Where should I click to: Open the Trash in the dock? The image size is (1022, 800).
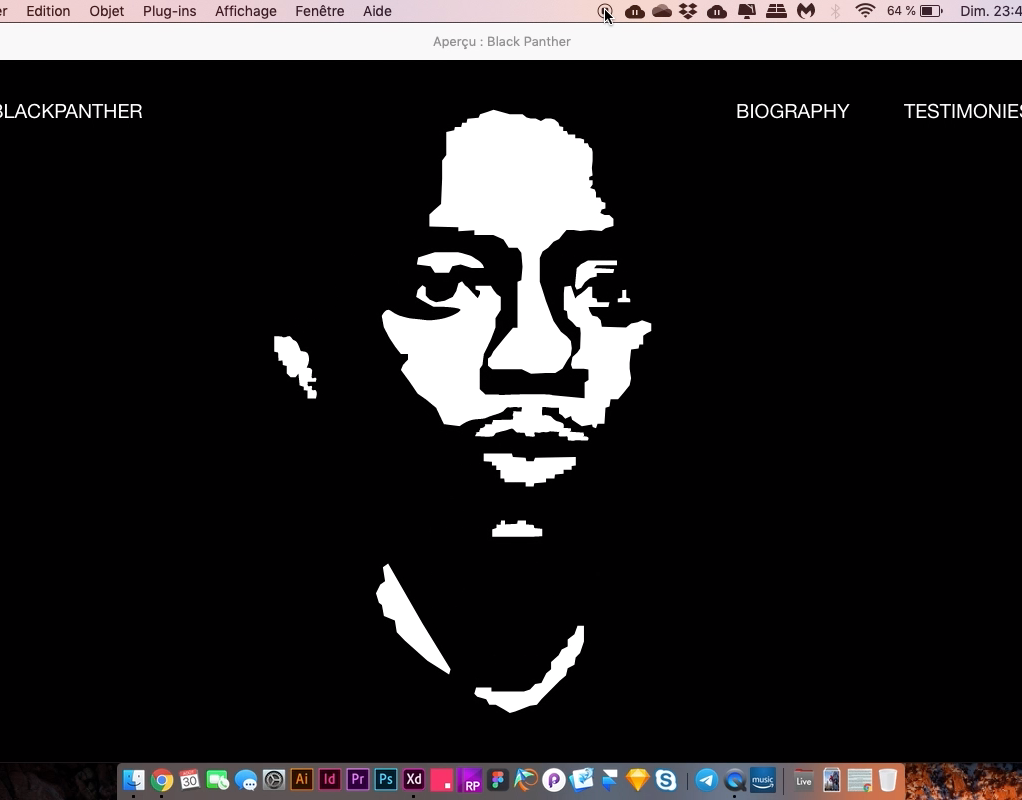tap(888, 780)
